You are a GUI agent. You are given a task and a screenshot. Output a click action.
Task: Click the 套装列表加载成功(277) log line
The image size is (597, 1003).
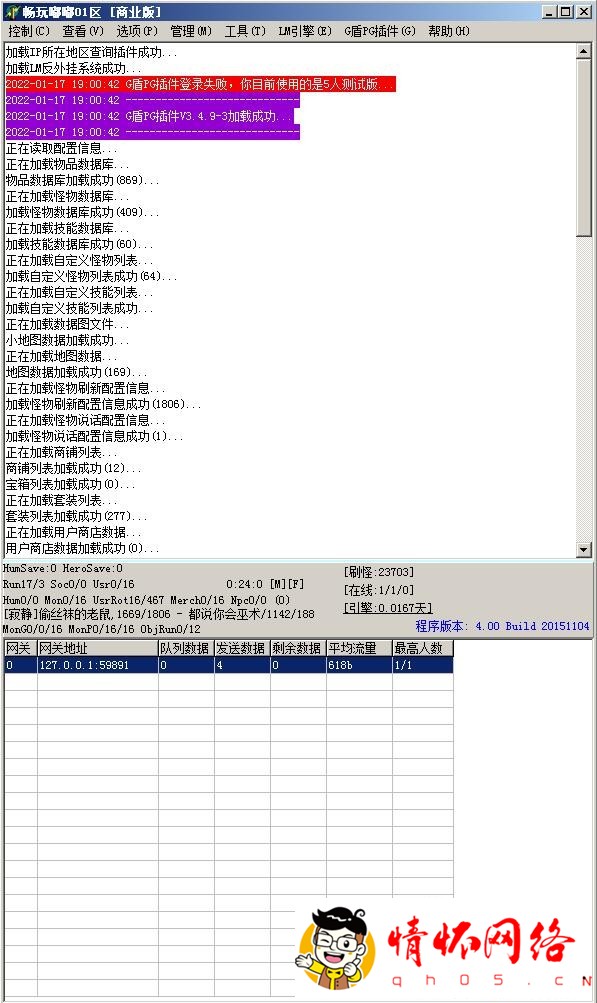[x=76, y=516]
